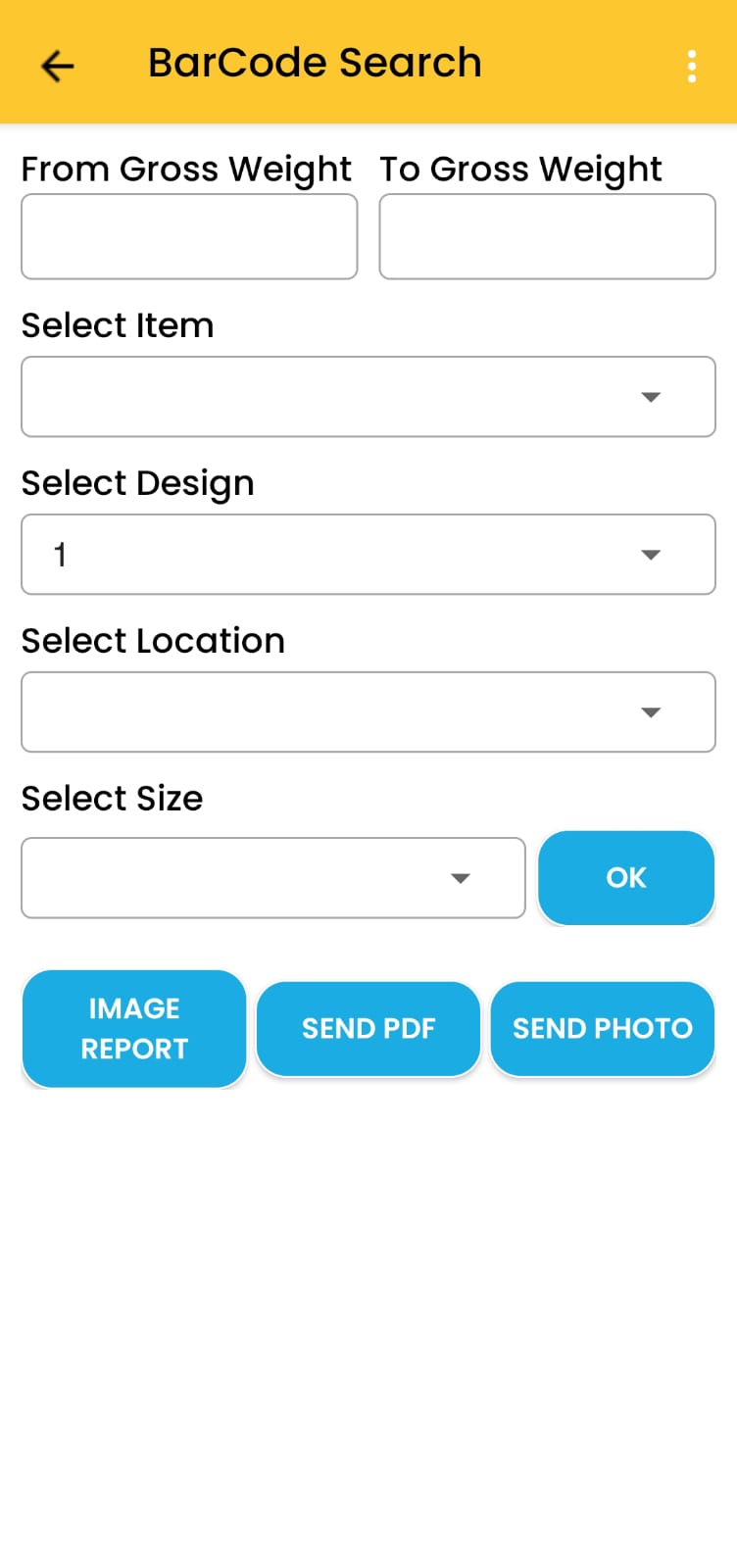737x1568 pixels.
Task: Click the Select Item dropdown arrow
Action: (x=650, y=397)
